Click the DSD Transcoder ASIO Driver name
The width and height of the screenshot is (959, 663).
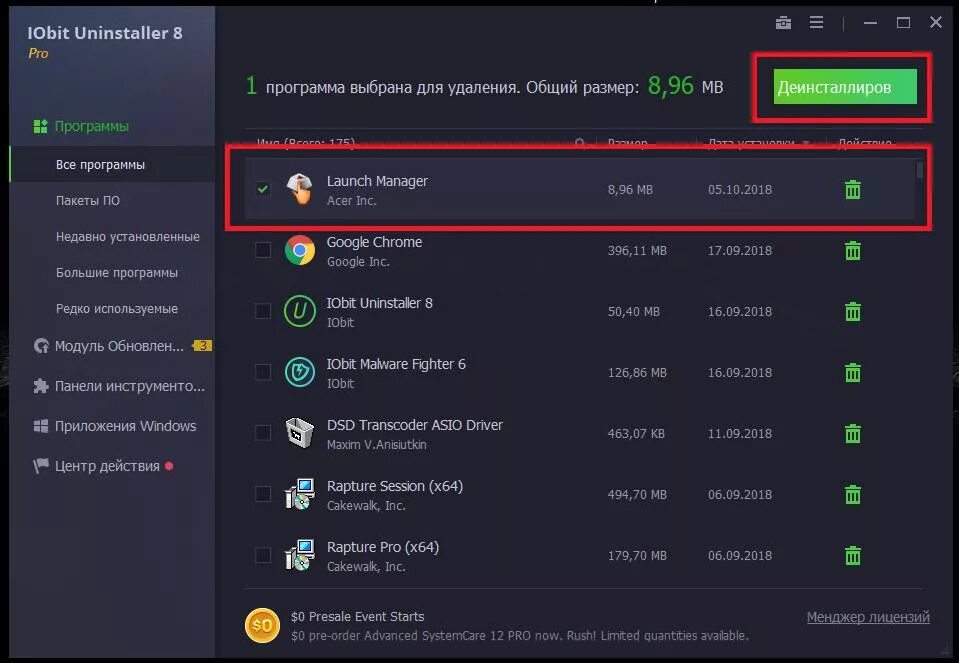click(415, 425)
